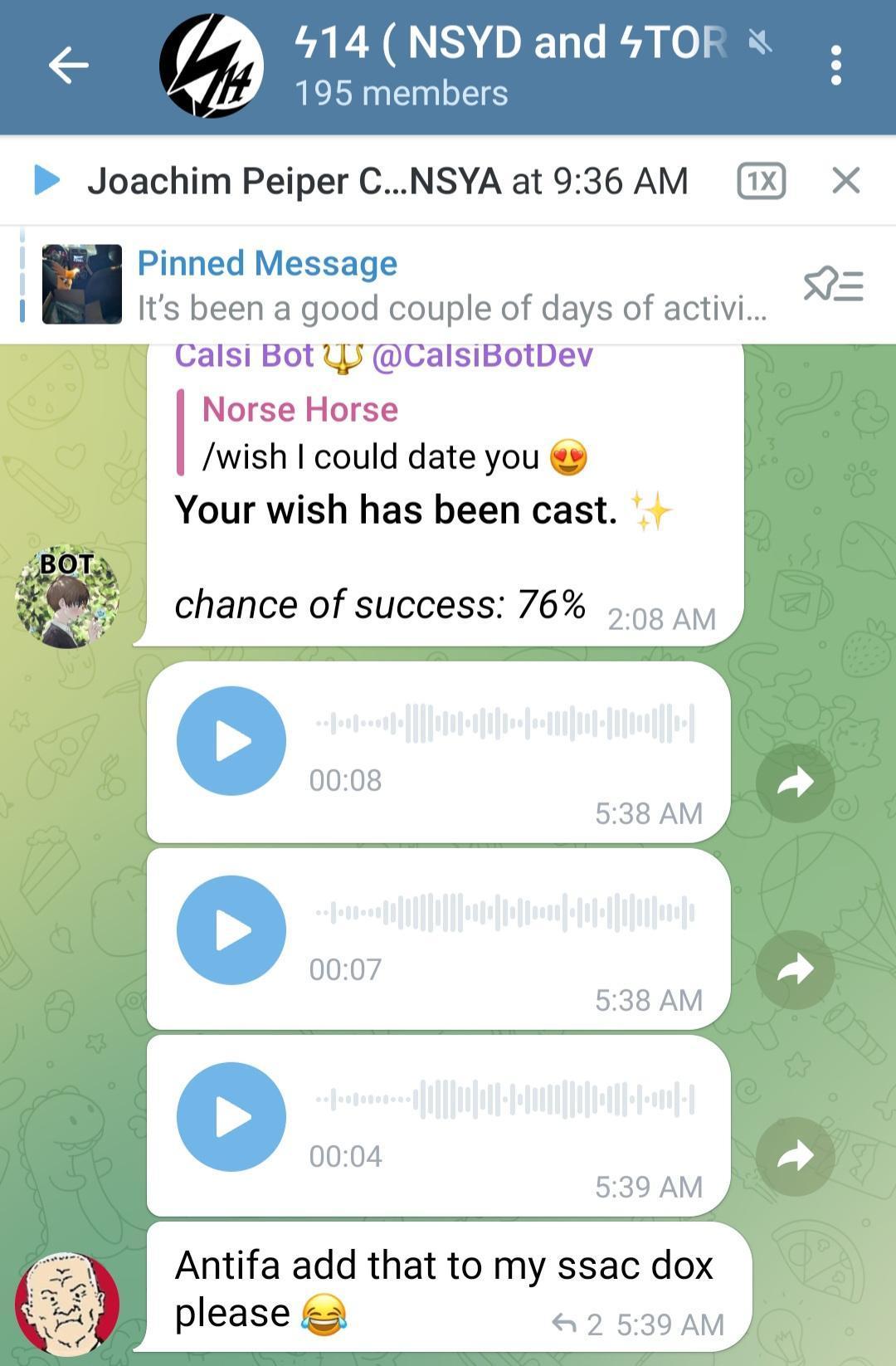This screenshot has width=896, height=1366.
Task: Seek within the 00:08 message waveform
Action: pos(504,724)
